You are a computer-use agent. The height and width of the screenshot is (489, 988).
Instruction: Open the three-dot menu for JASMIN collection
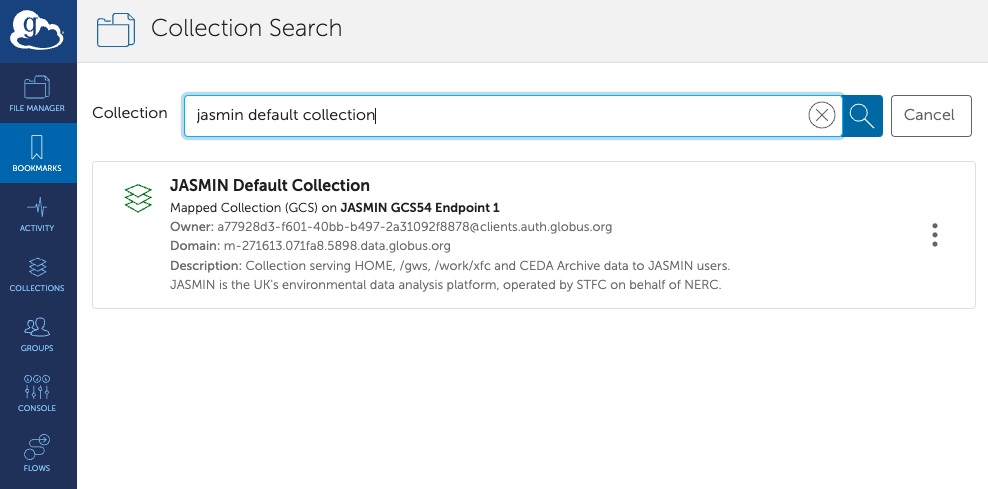pyautogui.click(x=934, y=235)
